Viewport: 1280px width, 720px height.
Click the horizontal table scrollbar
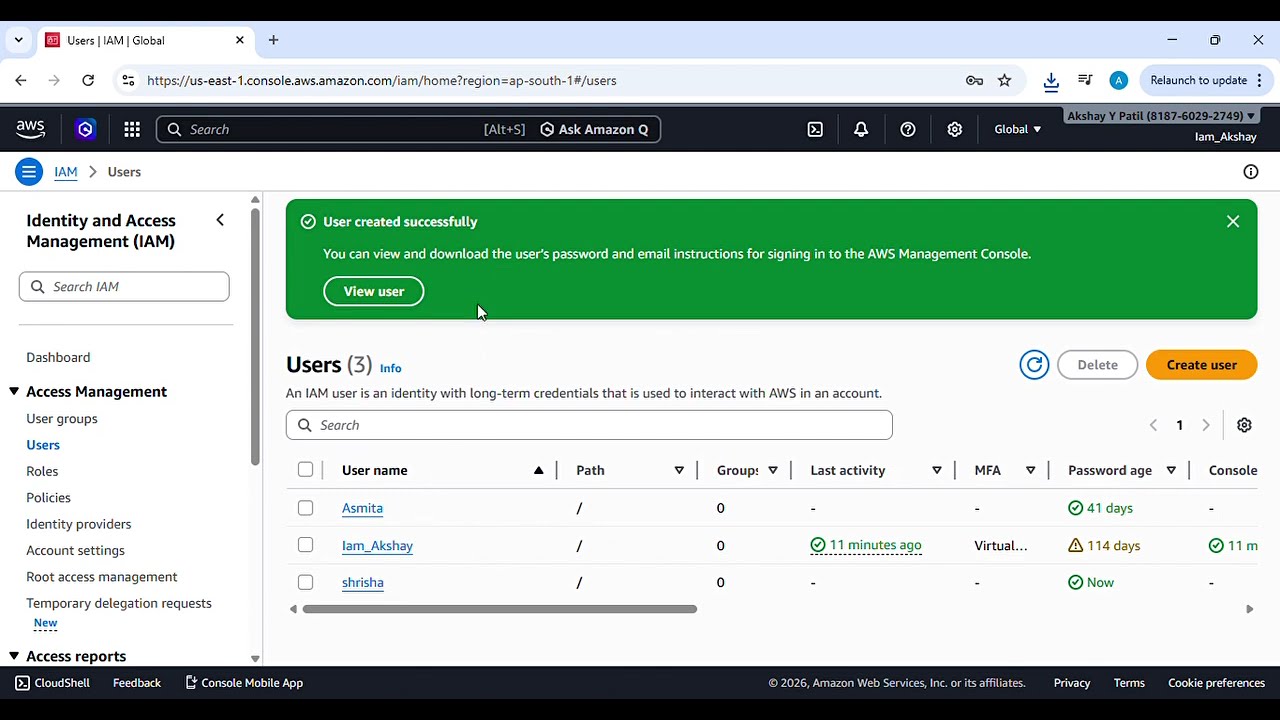(499, 609)
